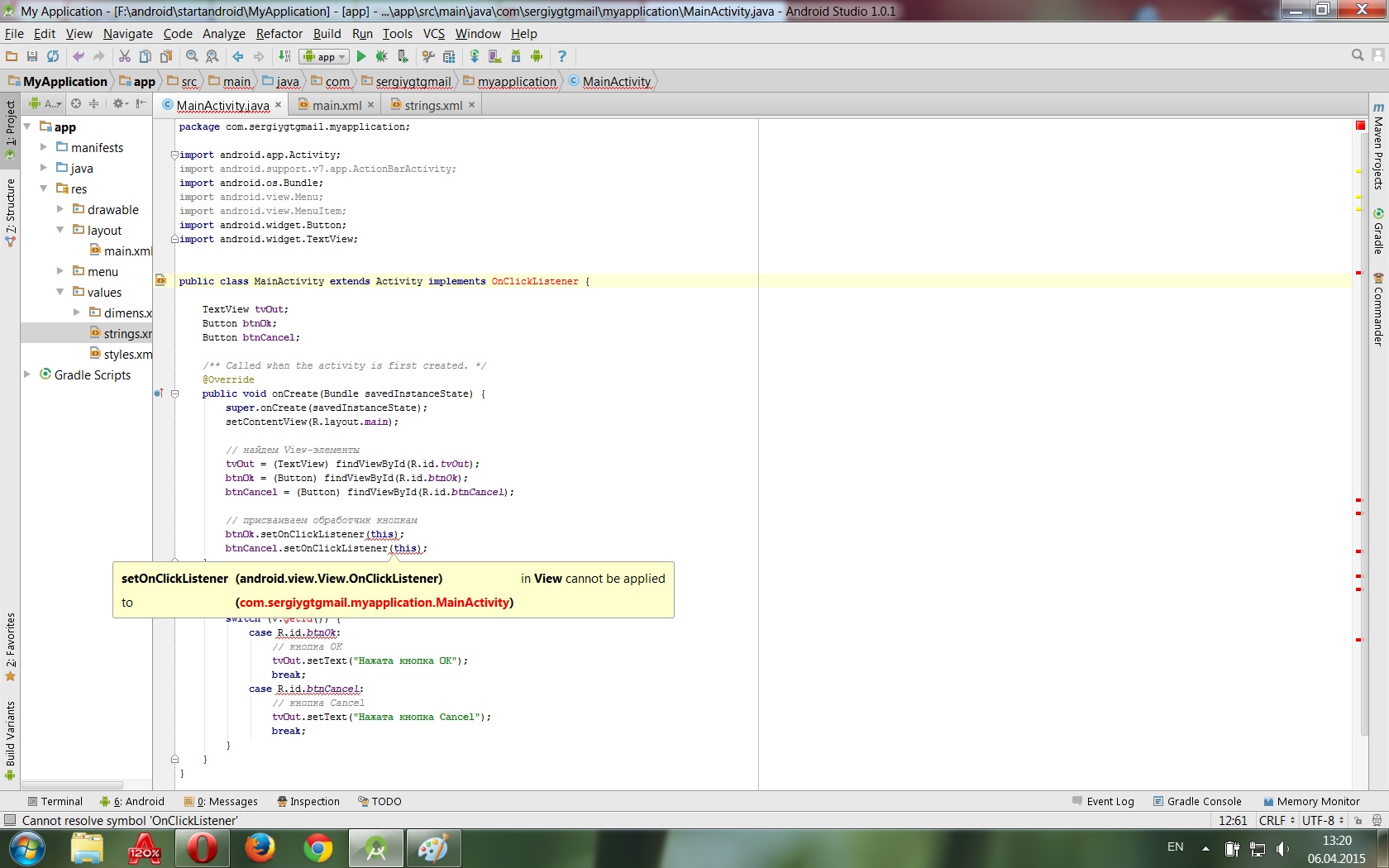Toggle the Maven Projects side panel
Image resolution: width=1389 pixels, height=868 pixels.
click(1378, 147)
